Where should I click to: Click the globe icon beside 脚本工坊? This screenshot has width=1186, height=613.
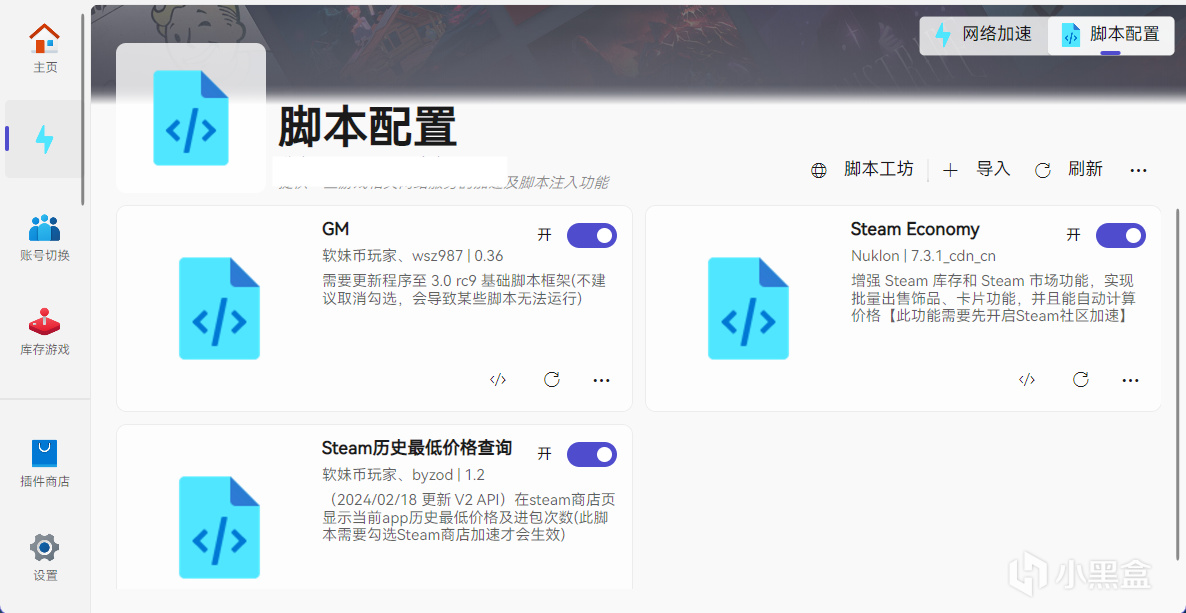point(818,170)
